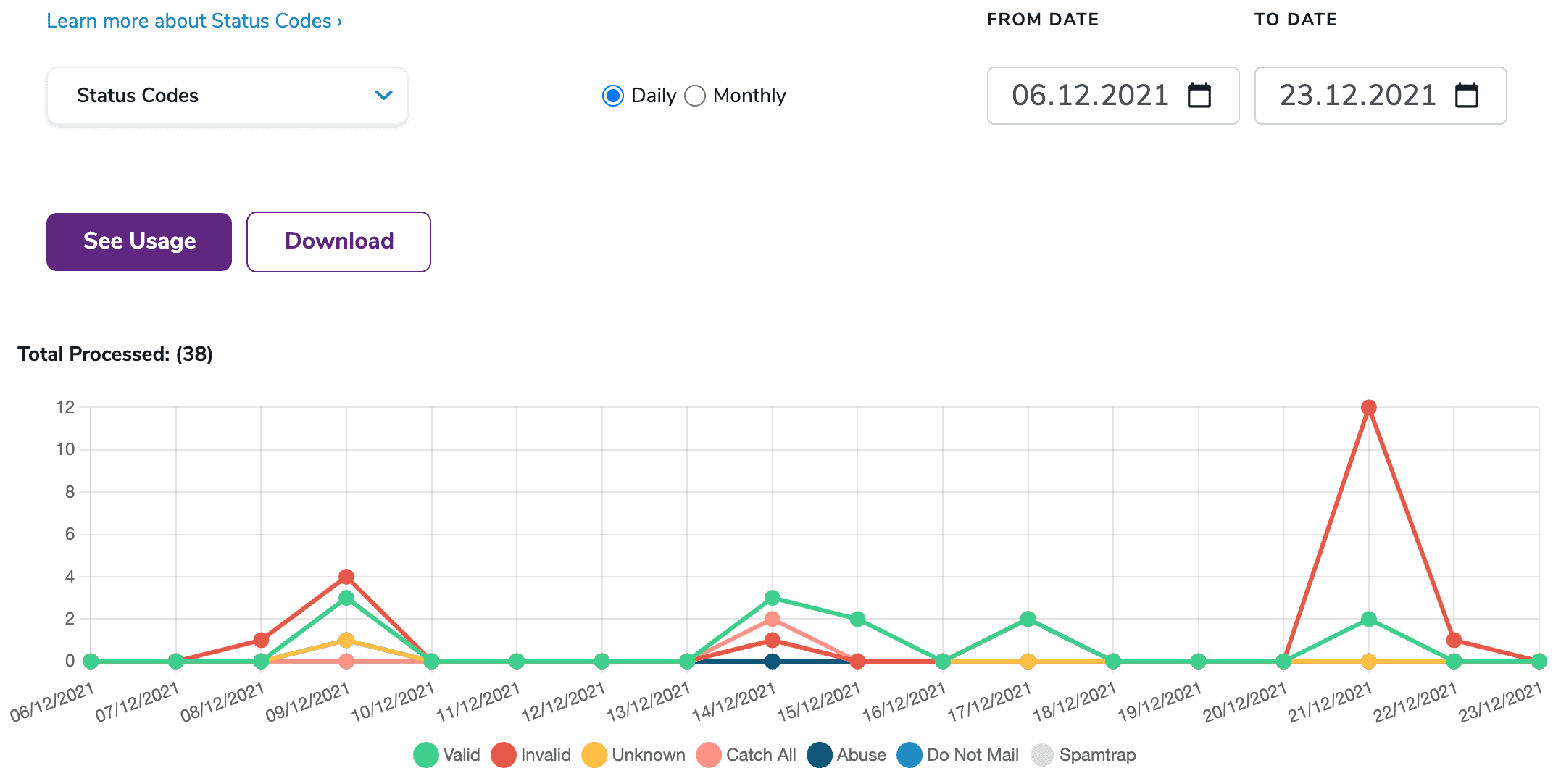Toggle the Spamtrap legend gray circle
Image resolution: width=1561 pixels, height=784 pixels.
coord(1042,755)
